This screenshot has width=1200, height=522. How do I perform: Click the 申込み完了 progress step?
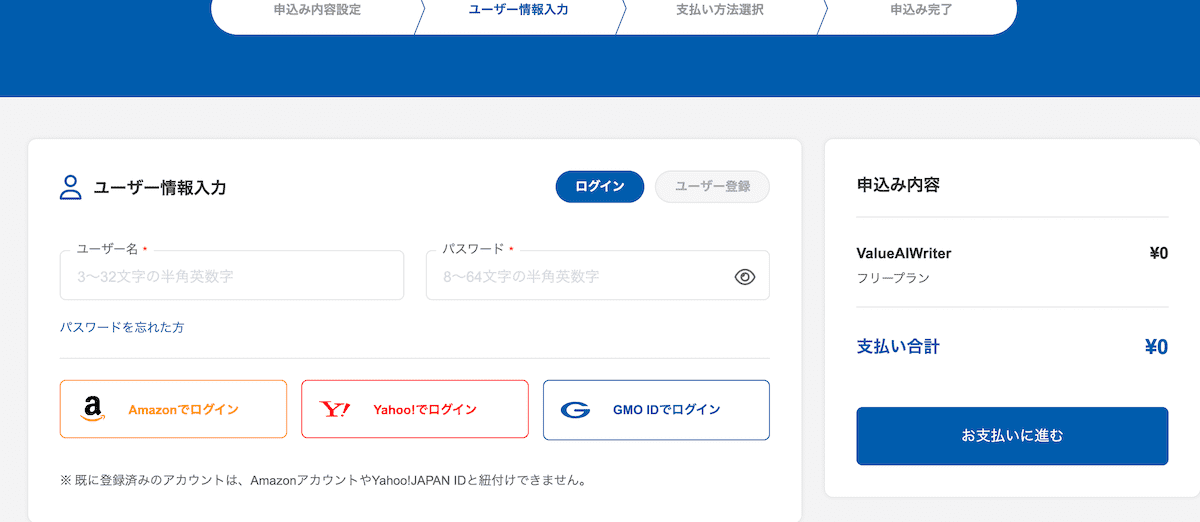pos(921,10)
